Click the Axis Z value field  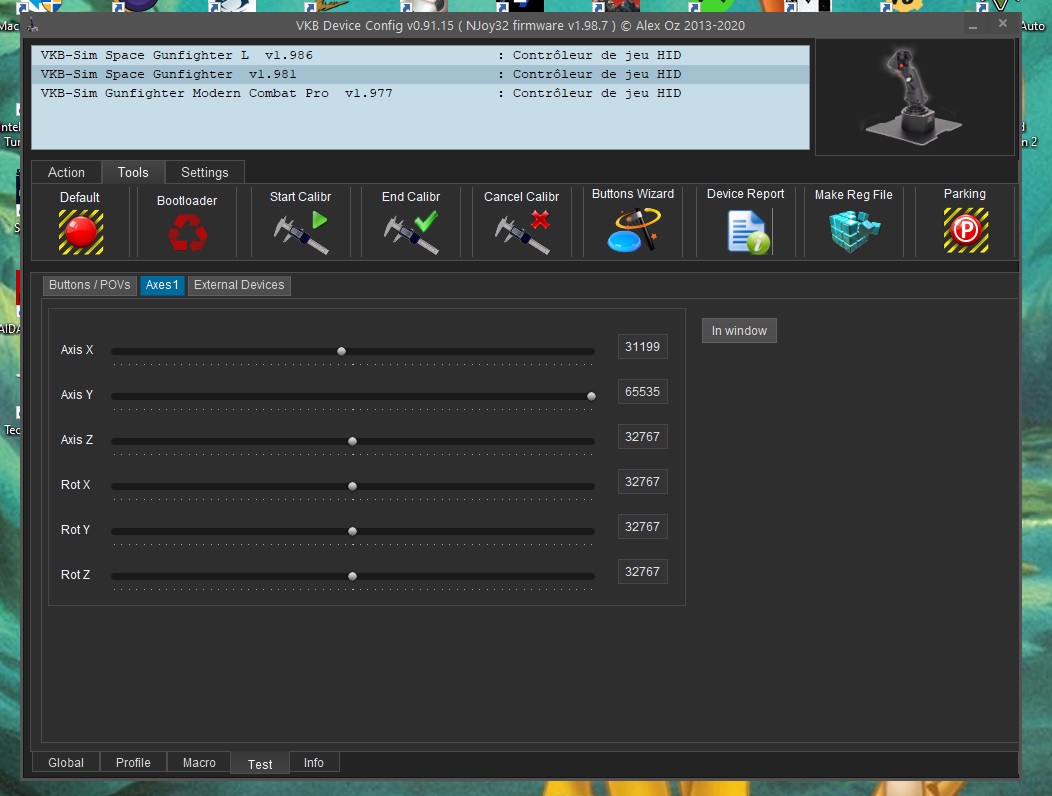pyautogui.click(x=643, y=437)
